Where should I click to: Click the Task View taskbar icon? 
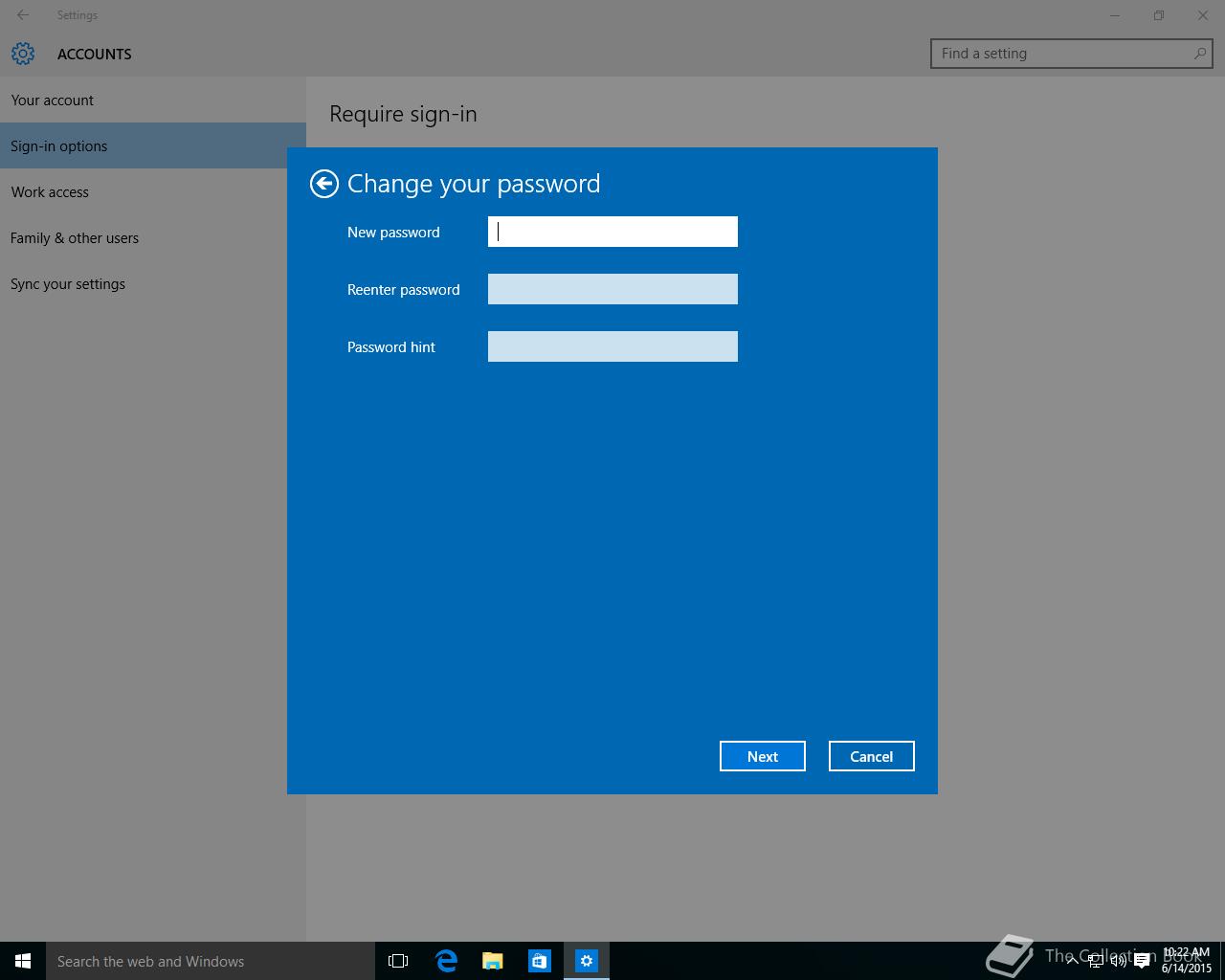click(x=398, y=961)
